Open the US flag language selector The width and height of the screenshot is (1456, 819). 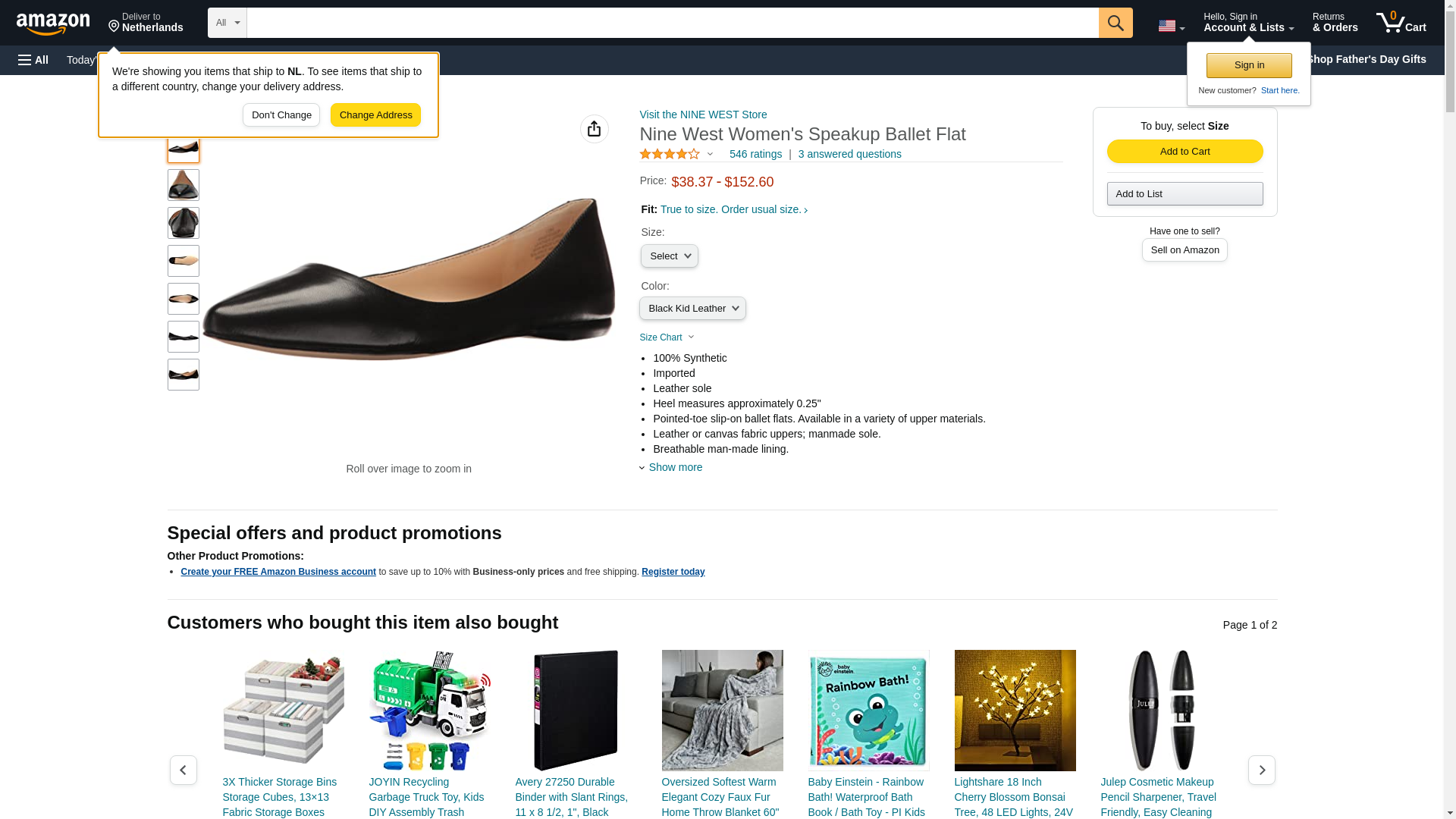pyautogui.click(x=1171, y=26)
